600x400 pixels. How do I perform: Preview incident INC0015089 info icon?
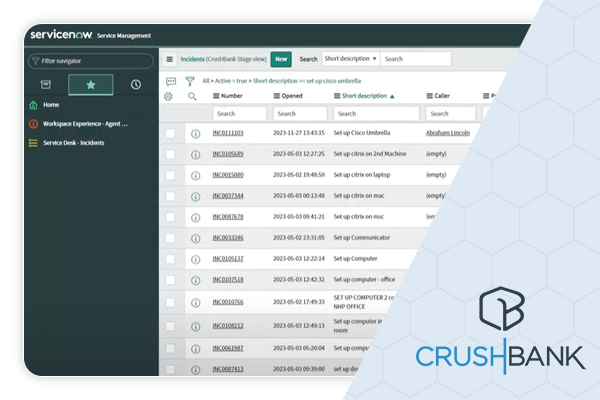196,176
